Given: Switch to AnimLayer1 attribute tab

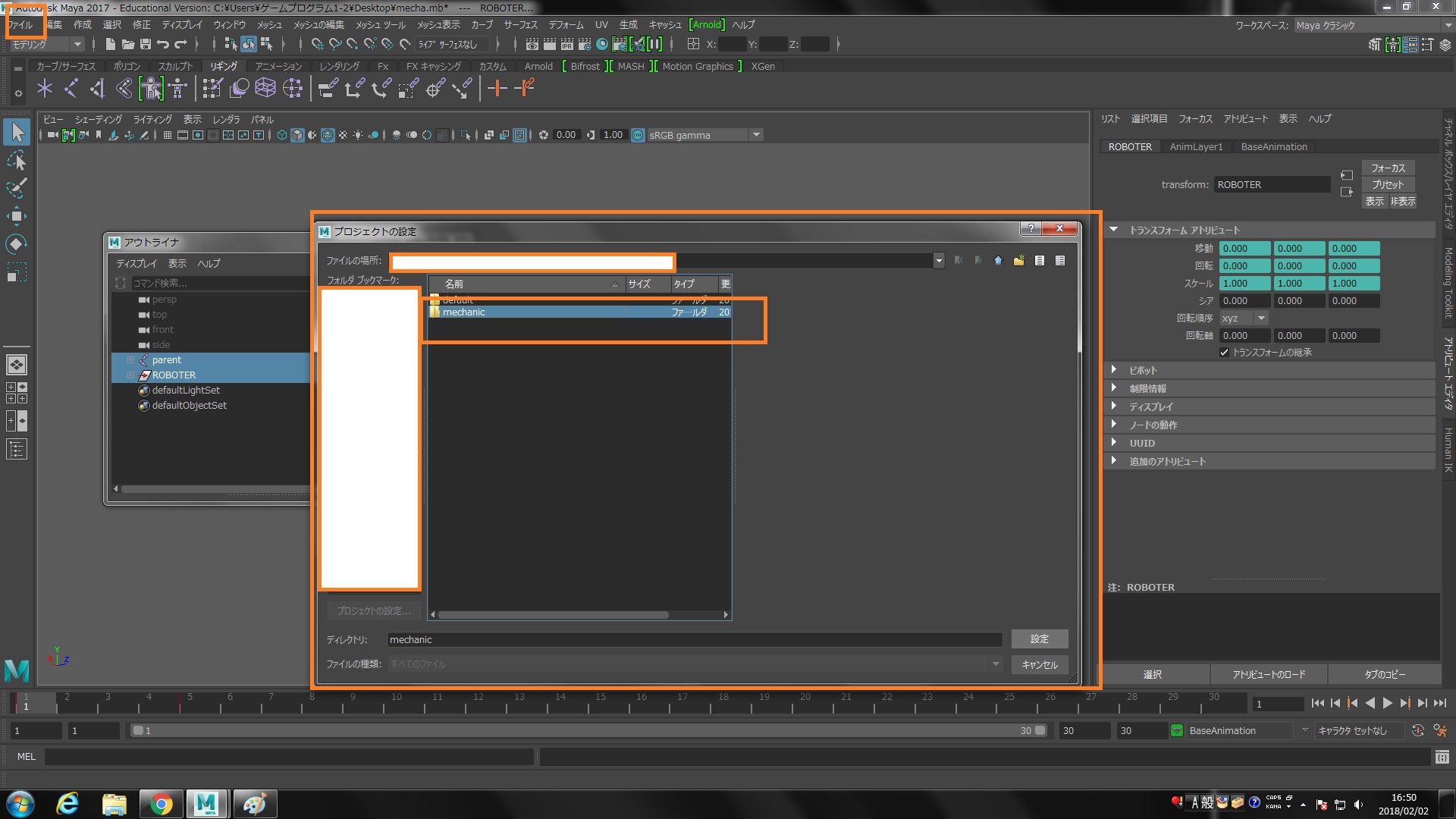Looking at the screenshot, I should (x=1196, y=147).
